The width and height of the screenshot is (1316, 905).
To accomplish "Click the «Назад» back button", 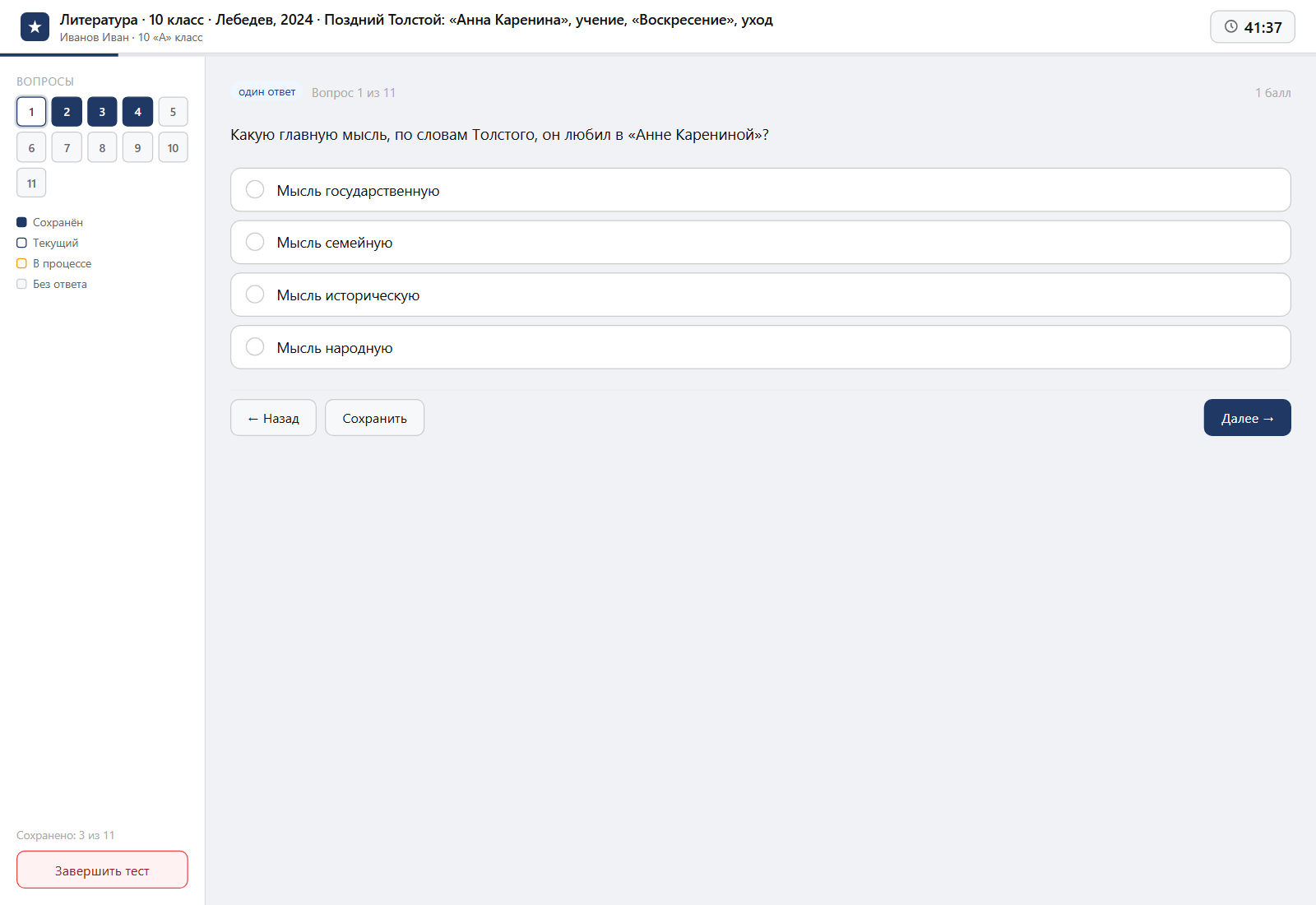I will coord(273,418).
